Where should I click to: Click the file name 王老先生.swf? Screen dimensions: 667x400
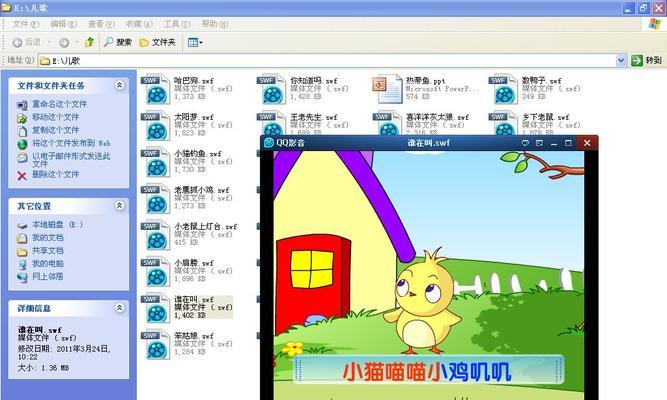314,117
